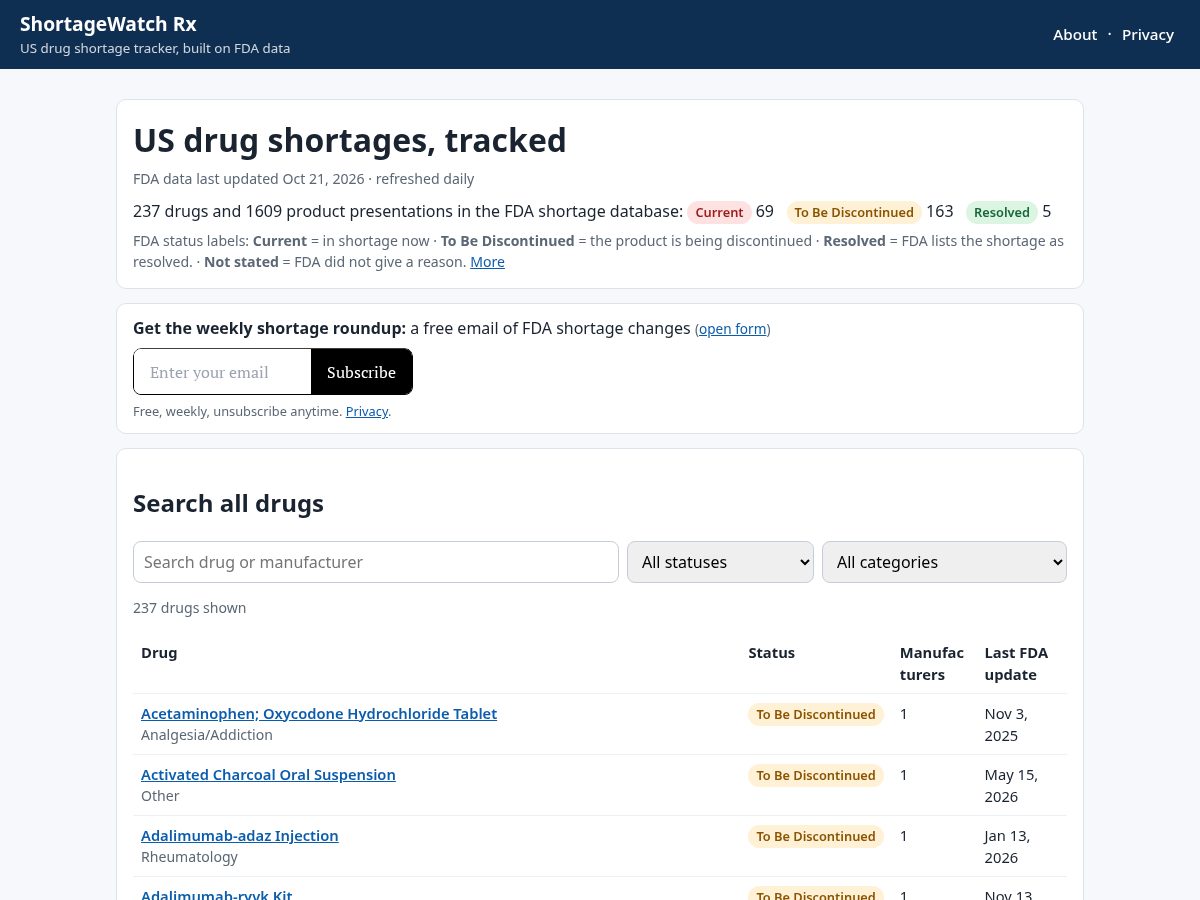The width and height of the screenshot is (1200, 900).
Task: Focus the Search drug or manufacturer box
Action: 376,562
